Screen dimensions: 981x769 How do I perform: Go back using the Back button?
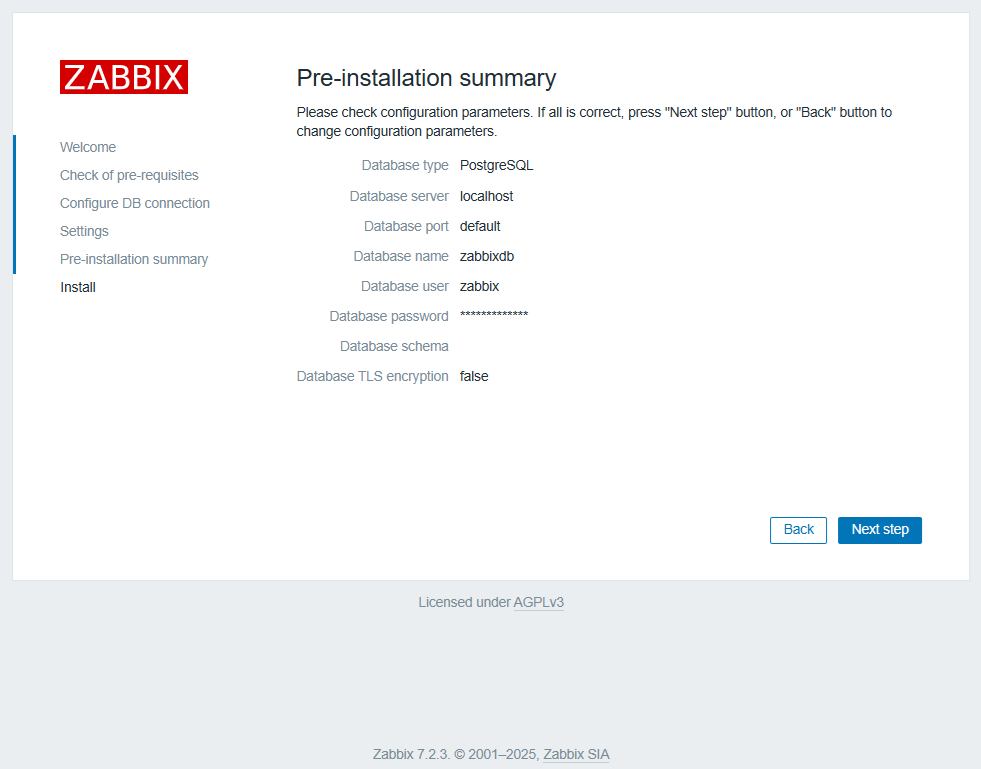(798, 530)
